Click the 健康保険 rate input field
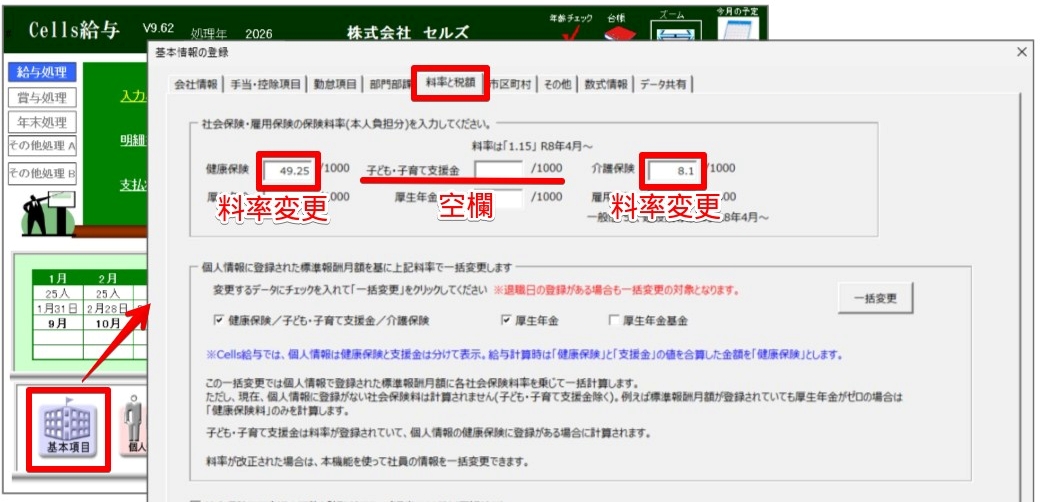The height and width of the screenshot is (502, 1046). coord(289,170)
